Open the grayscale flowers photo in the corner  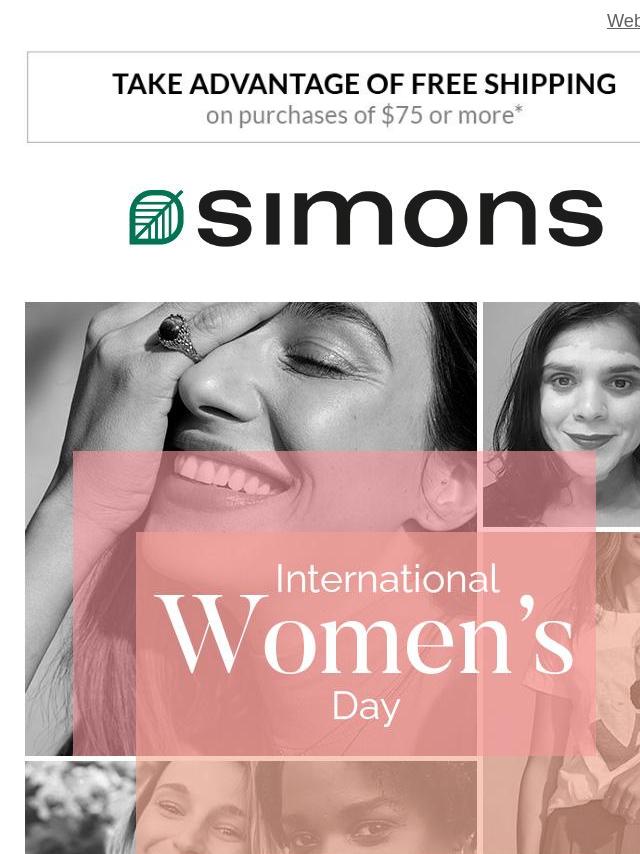point(80,808)
